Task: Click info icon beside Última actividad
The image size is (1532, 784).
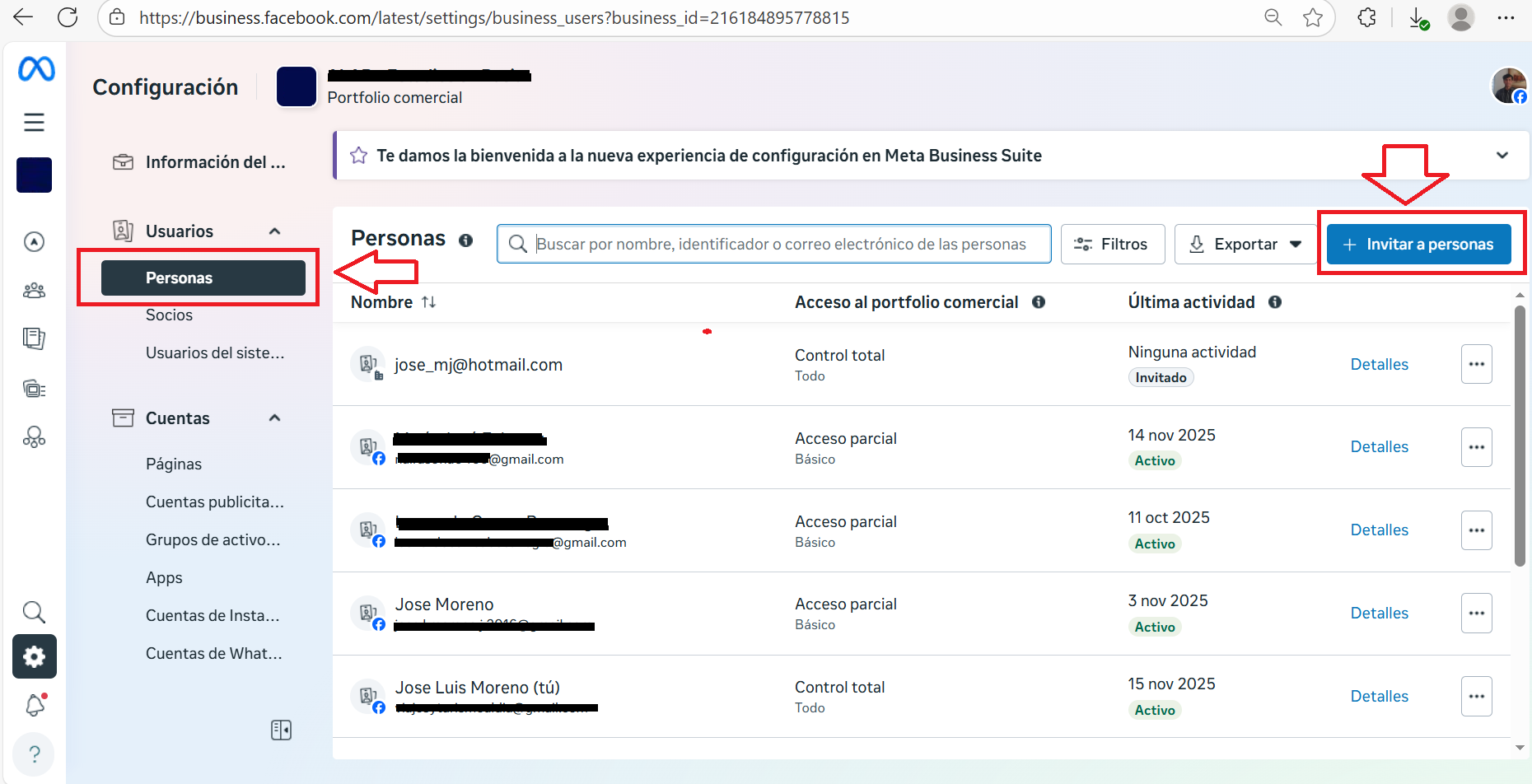Action: click(x=1274, y=302)
